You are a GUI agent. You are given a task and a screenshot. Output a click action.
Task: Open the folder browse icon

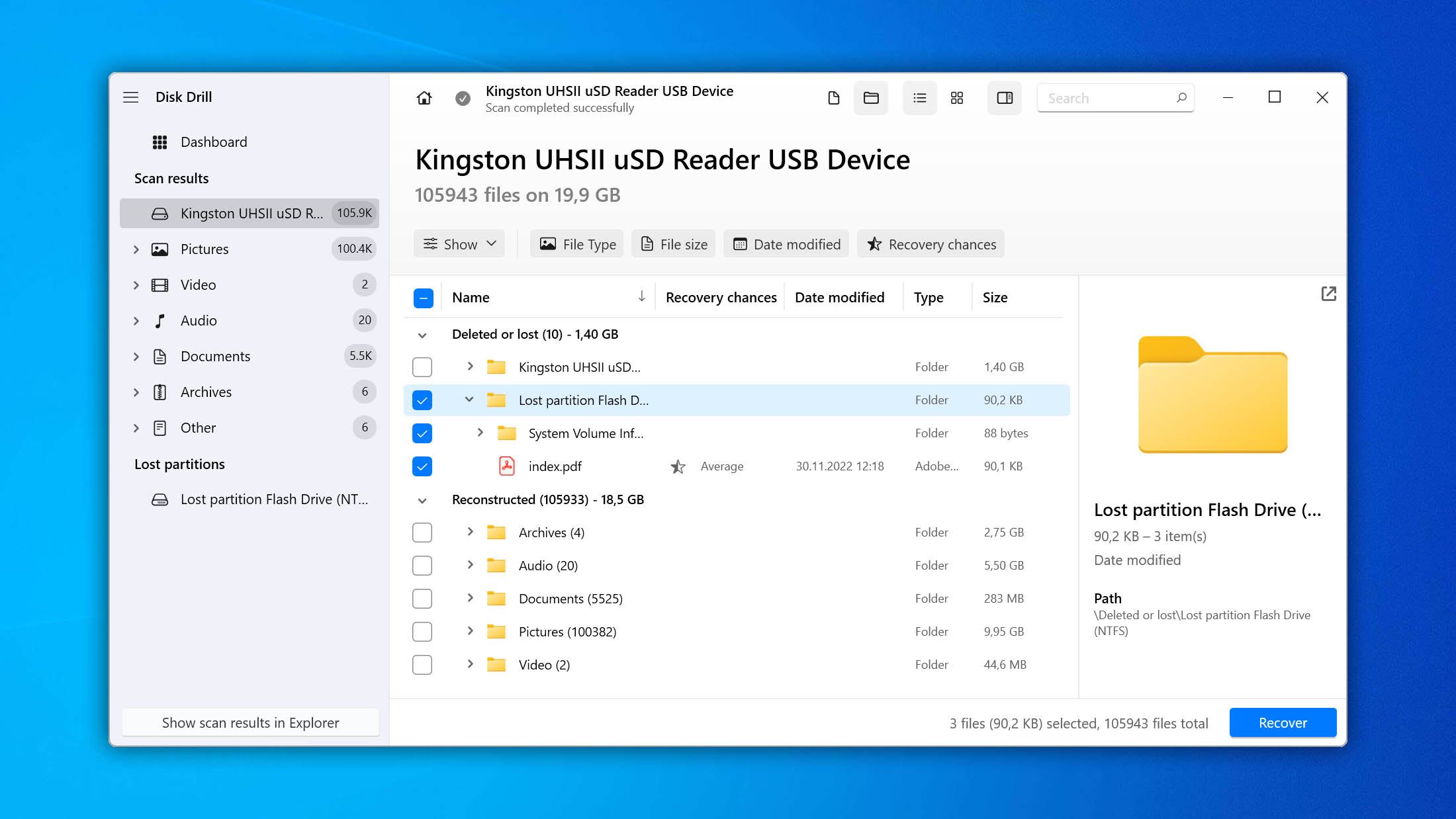(x=870, y=97)
